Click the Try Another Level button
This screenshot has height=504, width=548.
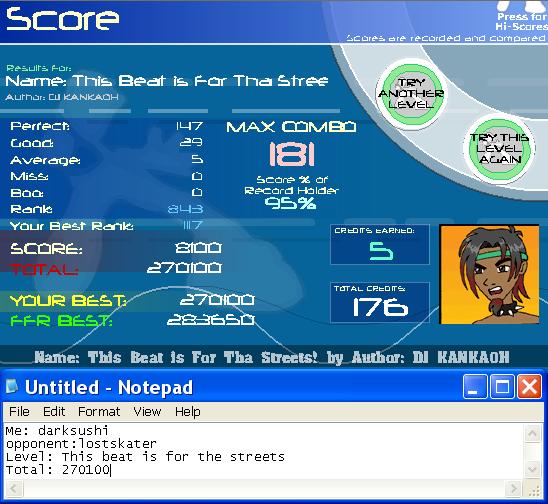point(411,93)
